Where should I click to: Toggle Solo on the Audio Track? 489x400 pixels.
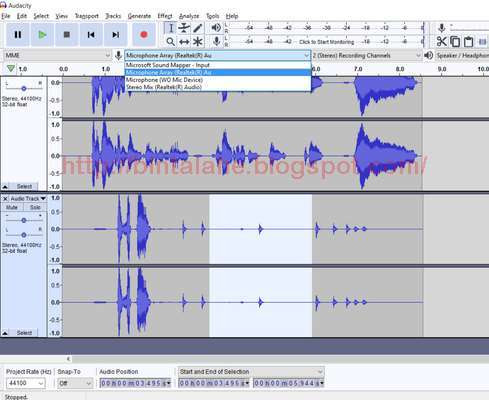(x=35, y=207)
